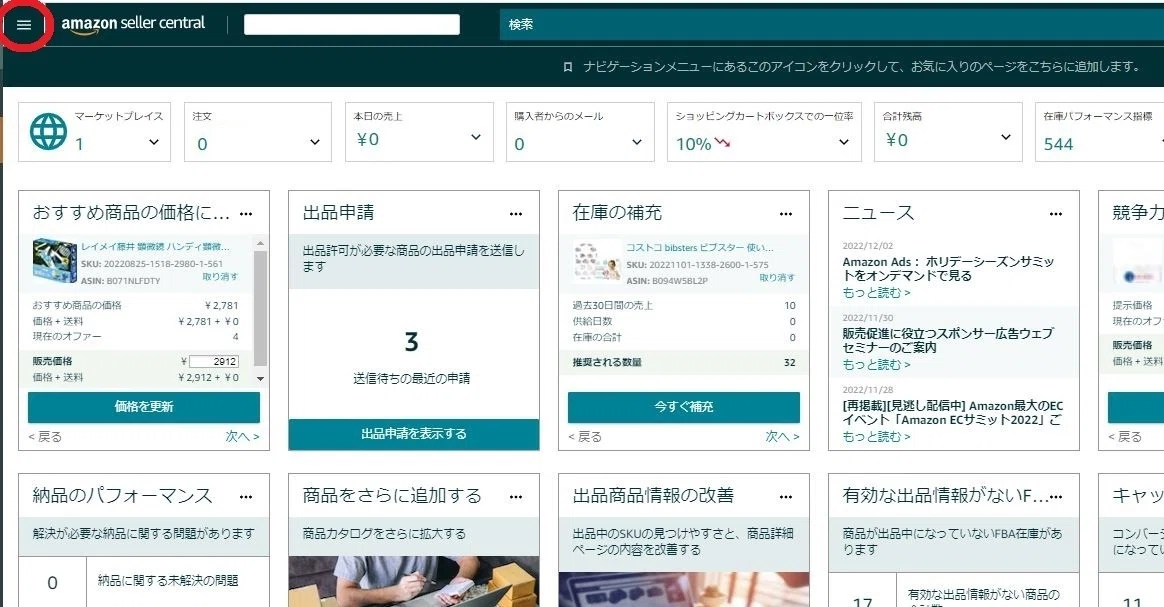Click 取り消す on the microscope product
1164x607 pixels.
coord(220,277)
